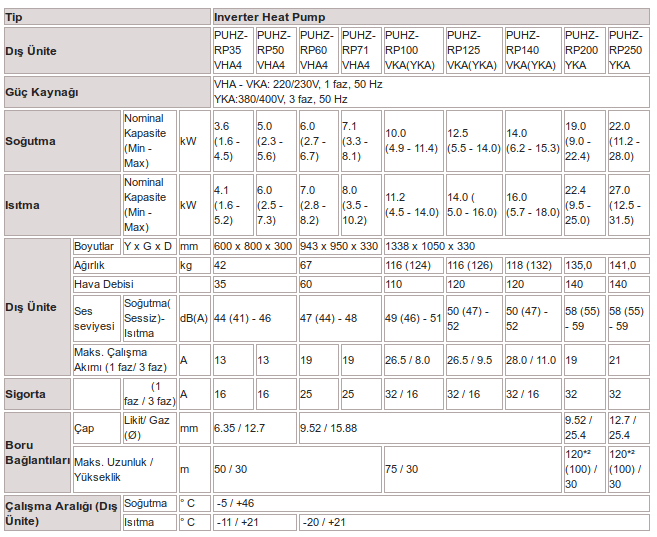Click heating capacity '27.0 (12.5 - 31.5)'
Viewport: 657px width, 537px height.
629,205
